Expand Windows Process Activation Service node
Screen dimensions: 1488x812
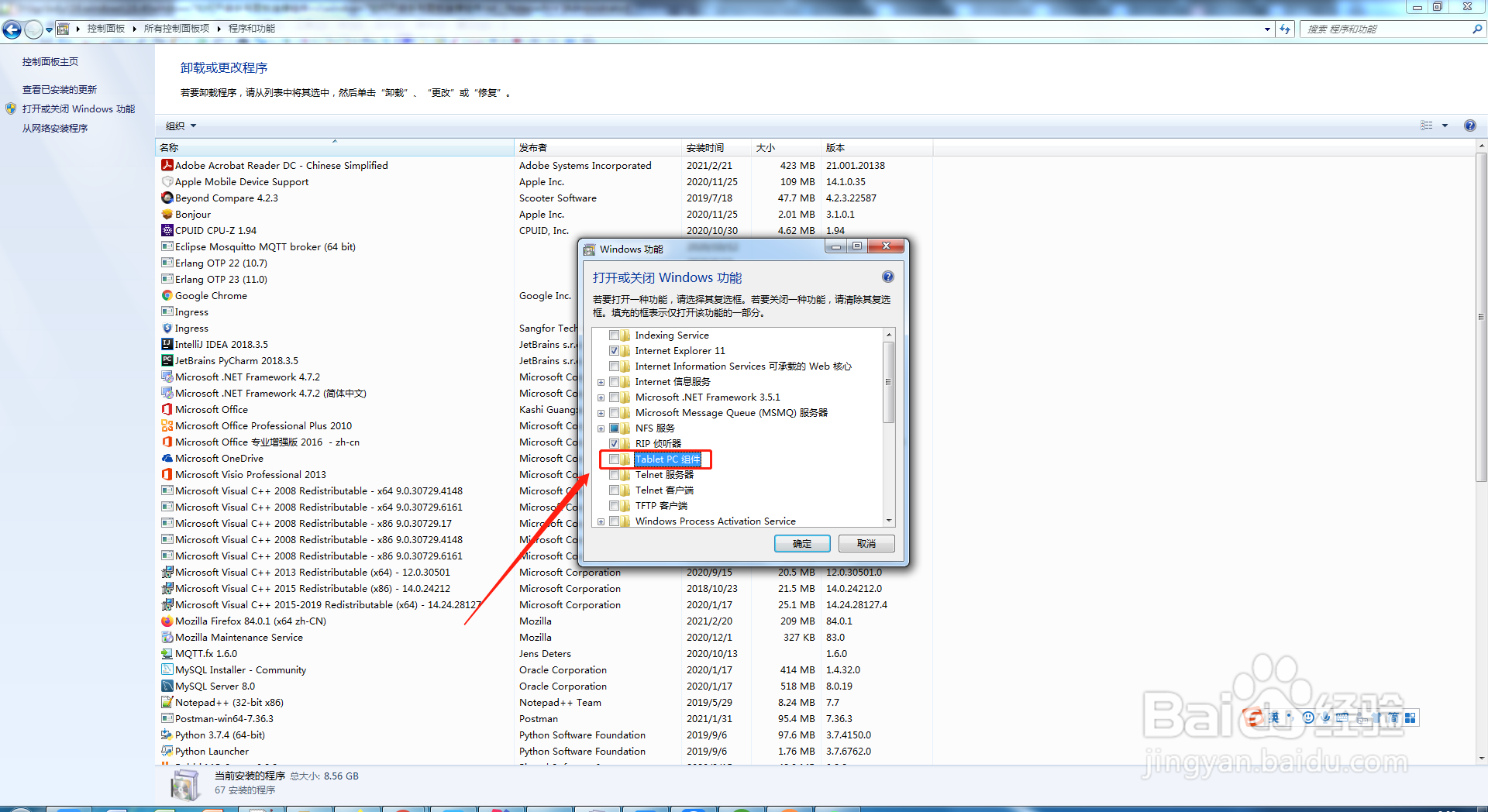coord(601,521)
